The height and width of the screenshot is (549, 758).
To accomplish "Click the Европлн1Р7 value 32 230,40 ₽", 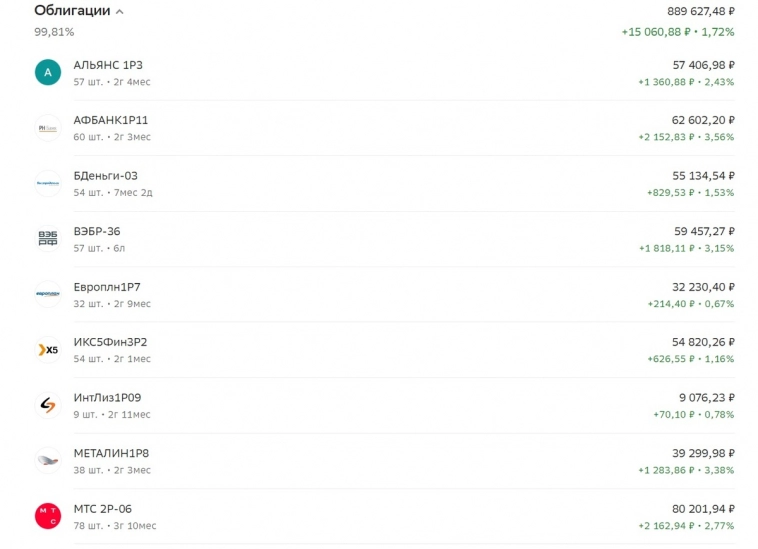I will [x=704, y=287].
